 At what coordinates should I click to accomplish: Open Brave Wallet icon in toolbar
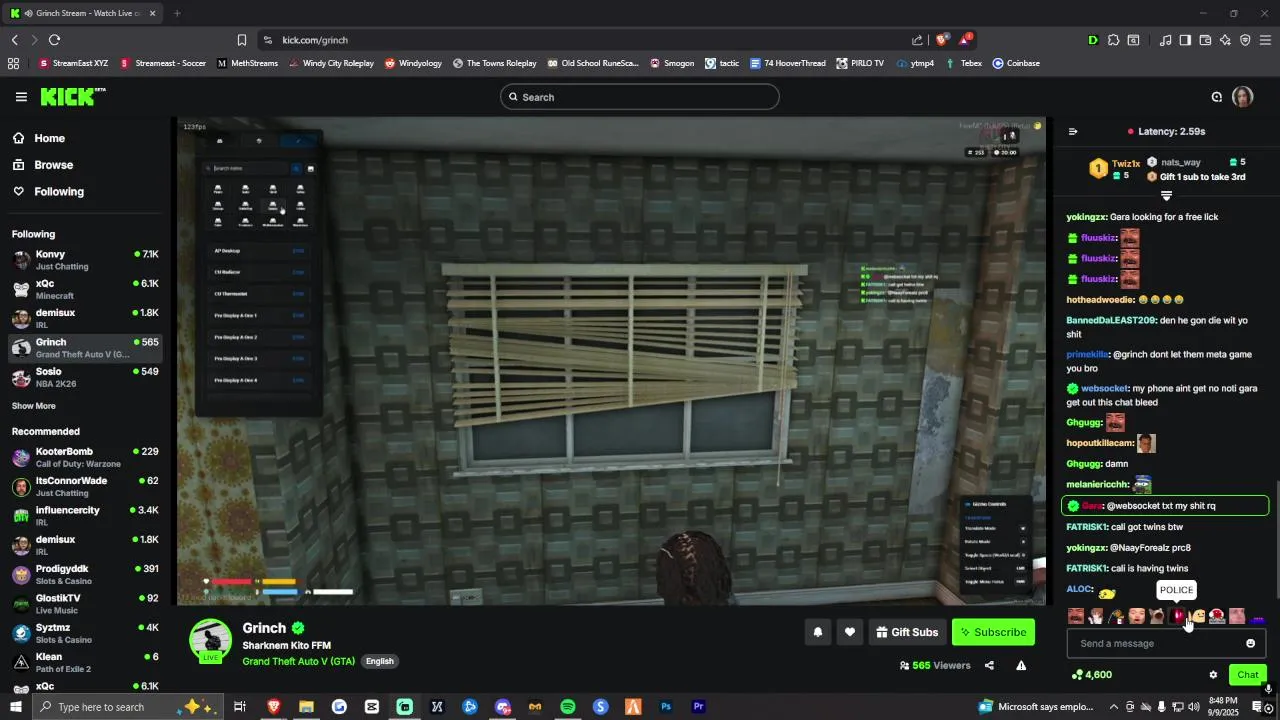pyautogui.click(x=1205, y=40)
